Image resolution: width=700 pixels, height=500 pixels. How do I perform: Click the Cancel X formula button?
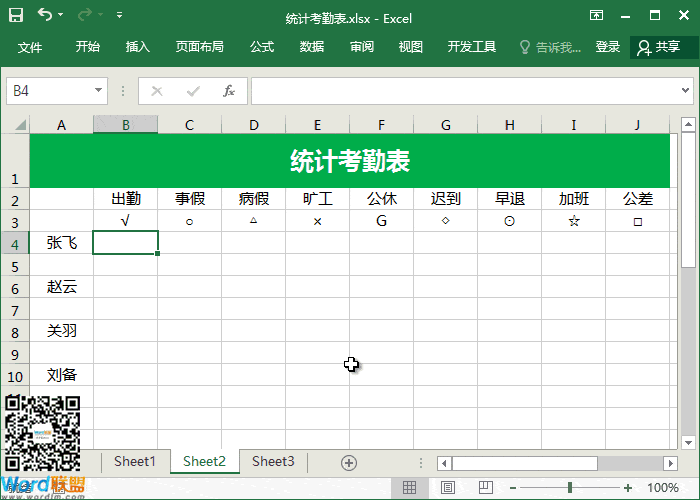click(x=157, y=91)
